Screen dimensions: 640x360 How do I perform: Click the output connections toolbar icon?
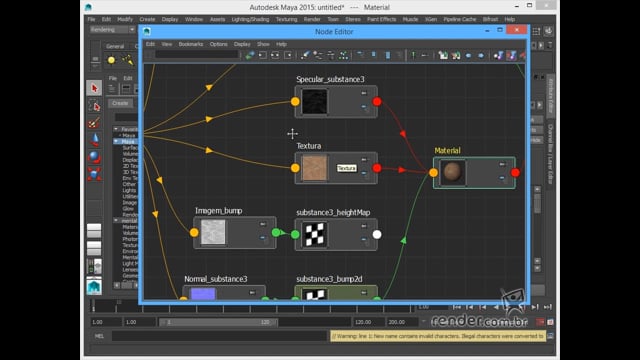(288, 55)
